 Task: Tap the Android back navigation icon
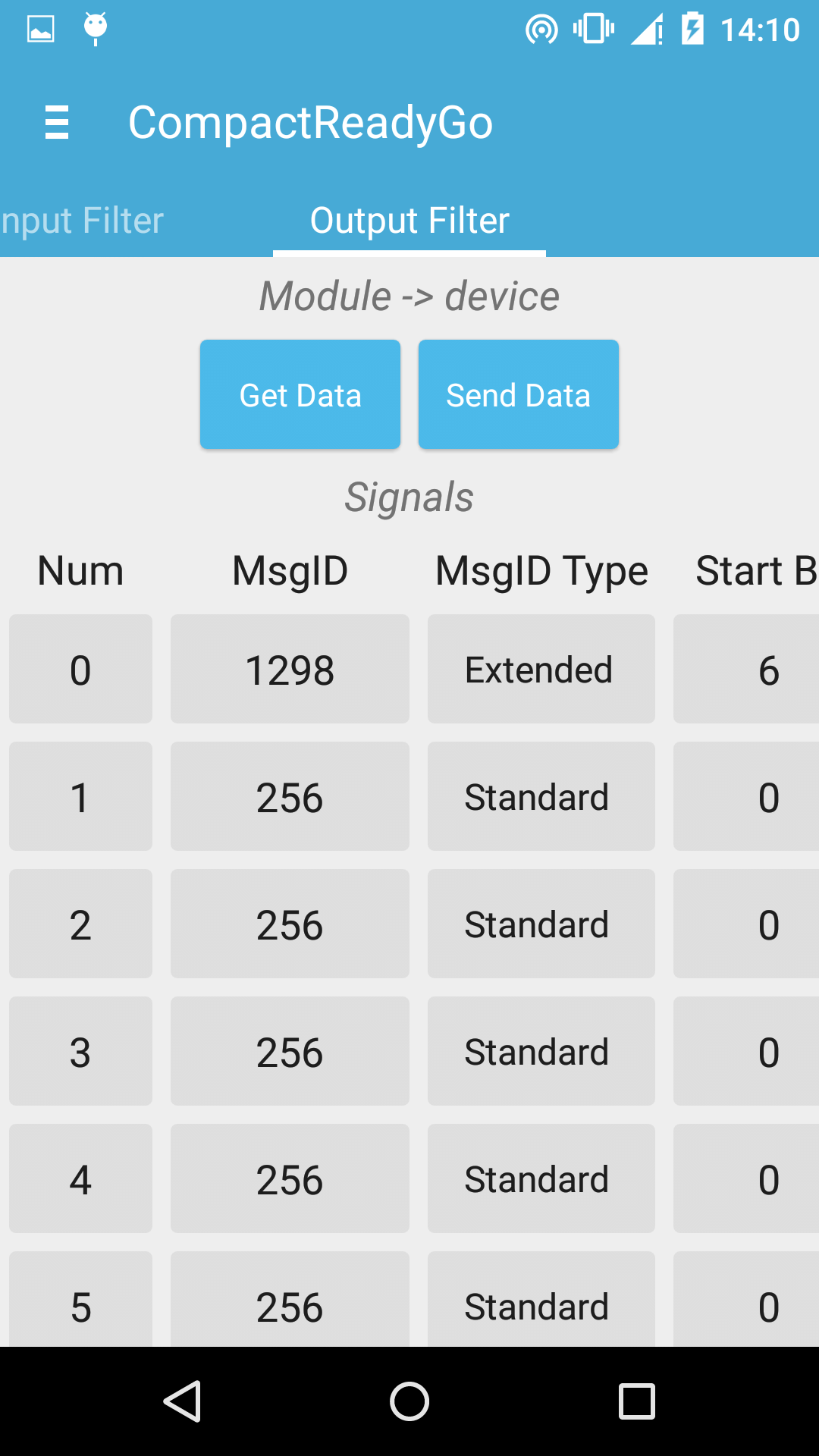point(183,1401)
